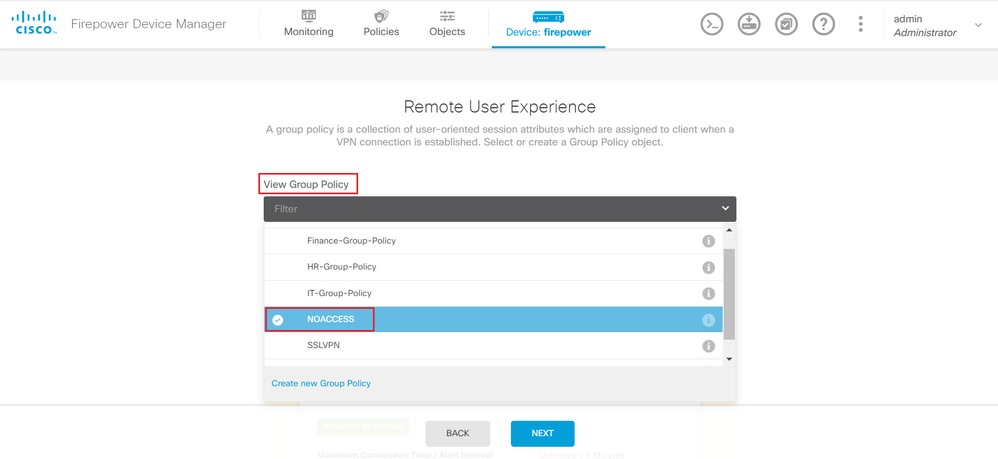
Task: Select the IT-Group-Policy option
Action: [339, 293]
